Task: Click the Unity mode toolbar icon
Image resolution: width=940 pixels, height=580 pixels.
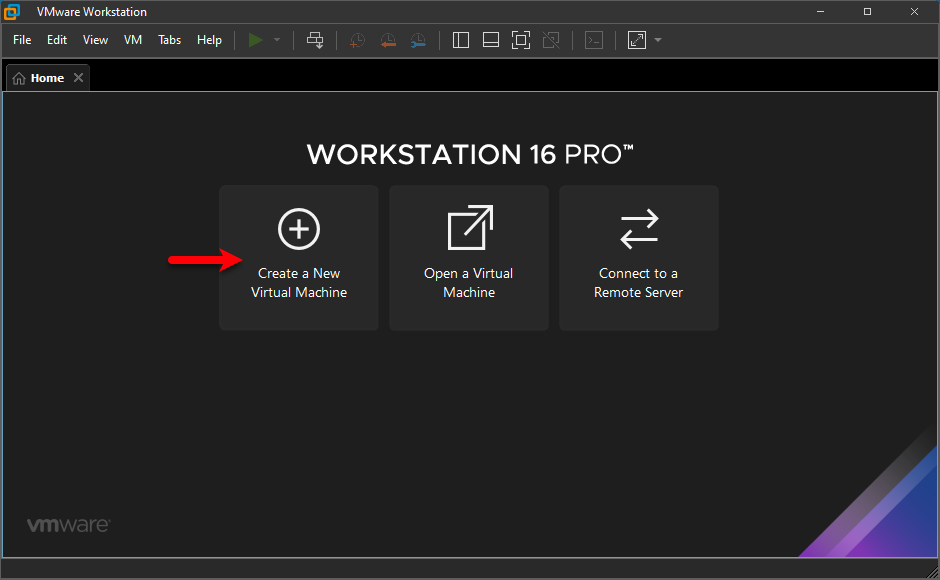Action: (x=551, y=40)
